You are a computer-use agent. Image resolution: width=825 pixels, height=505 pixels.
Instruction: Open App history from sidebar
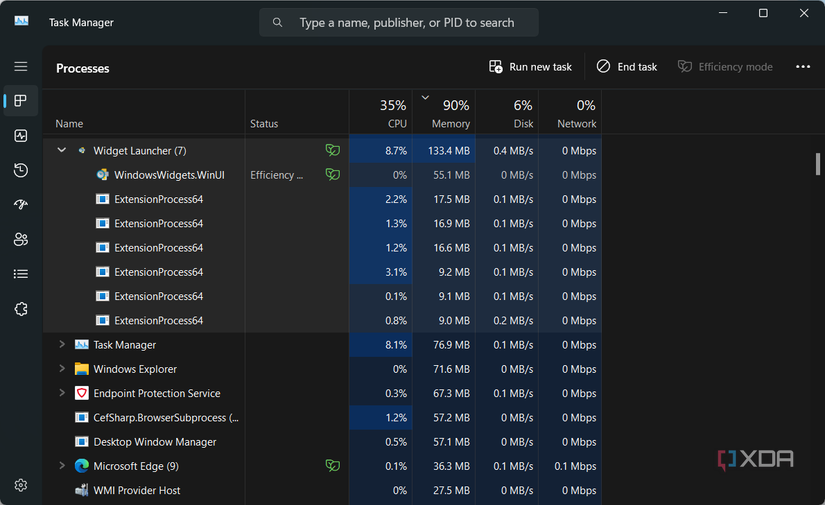coord(20,170)
